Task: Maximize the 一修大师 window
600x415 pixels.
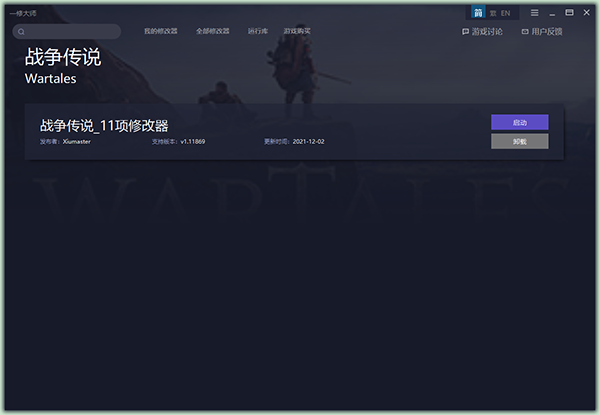Action: coord(569,13)
